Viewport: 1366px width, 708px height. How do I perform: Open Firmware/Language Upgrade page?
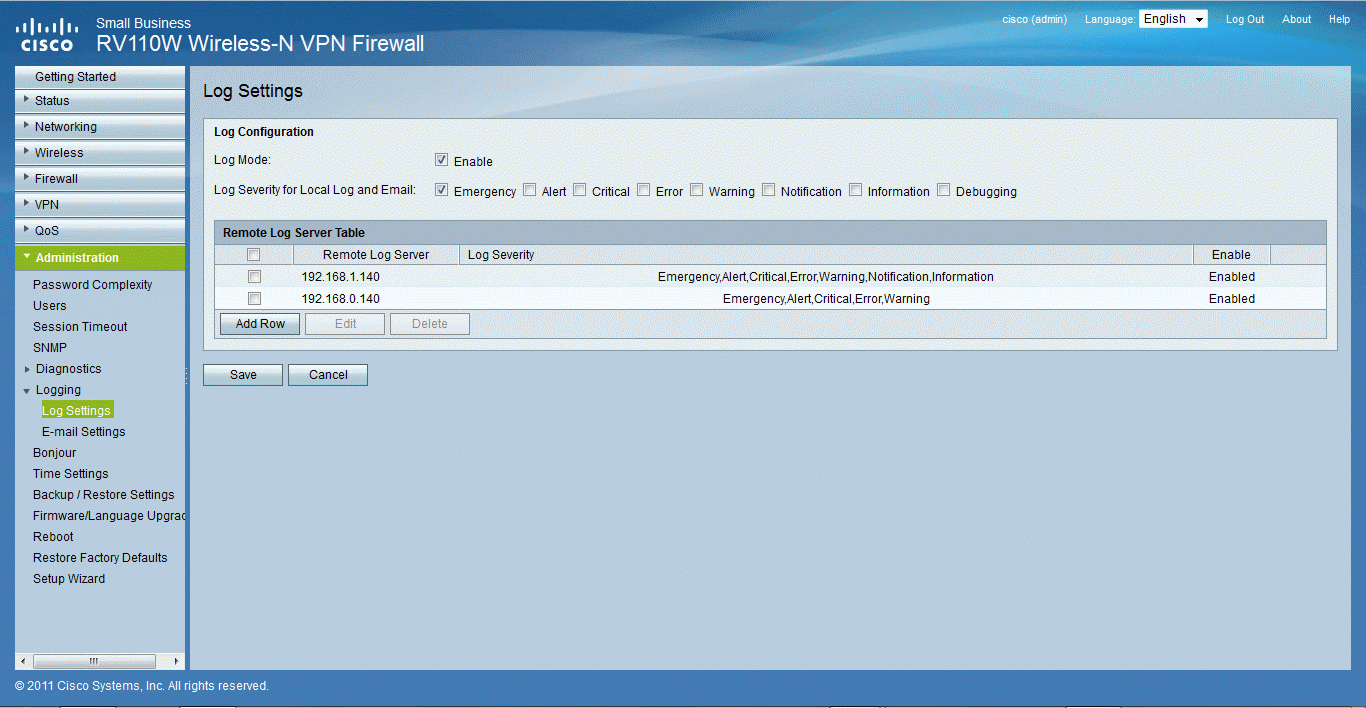coord(109,516)
